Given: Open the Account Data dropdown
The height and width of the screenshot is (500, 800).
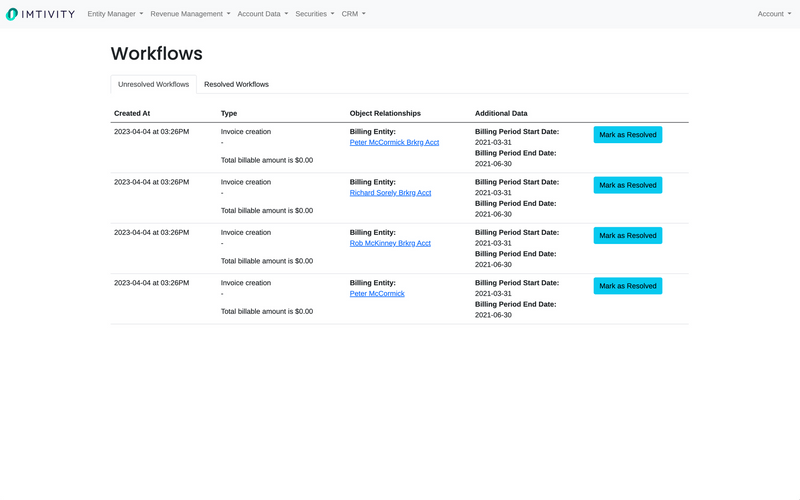Looking at the screenshot, I should point(262,14).
